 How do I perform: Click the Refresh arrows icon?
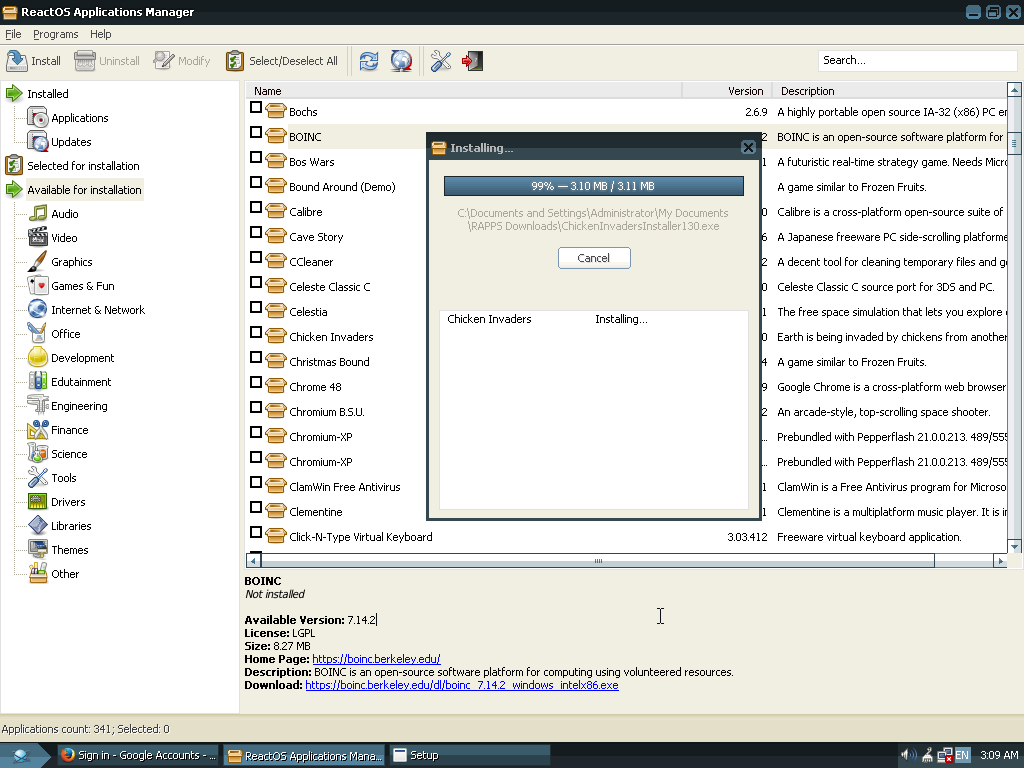pyautogui.click(x=368, y=61)
